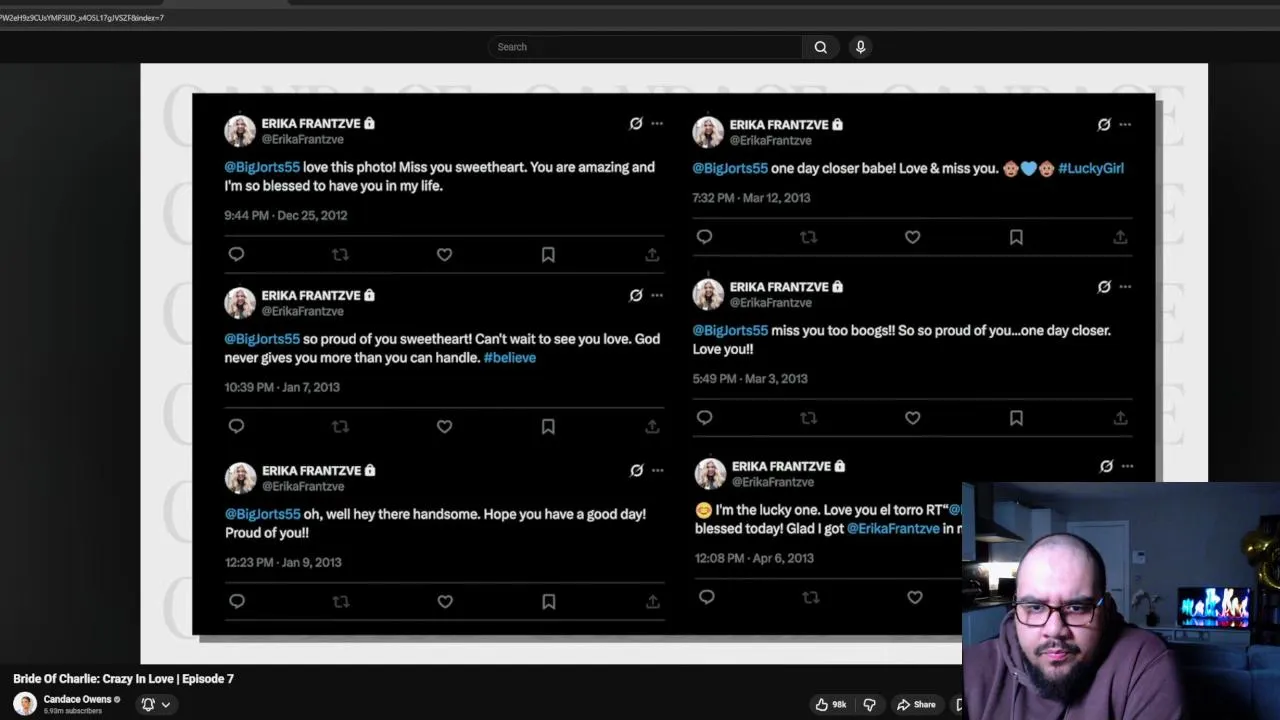Bookmark the Mar 12, 2013 tweet

click(x=1016, y=237)
